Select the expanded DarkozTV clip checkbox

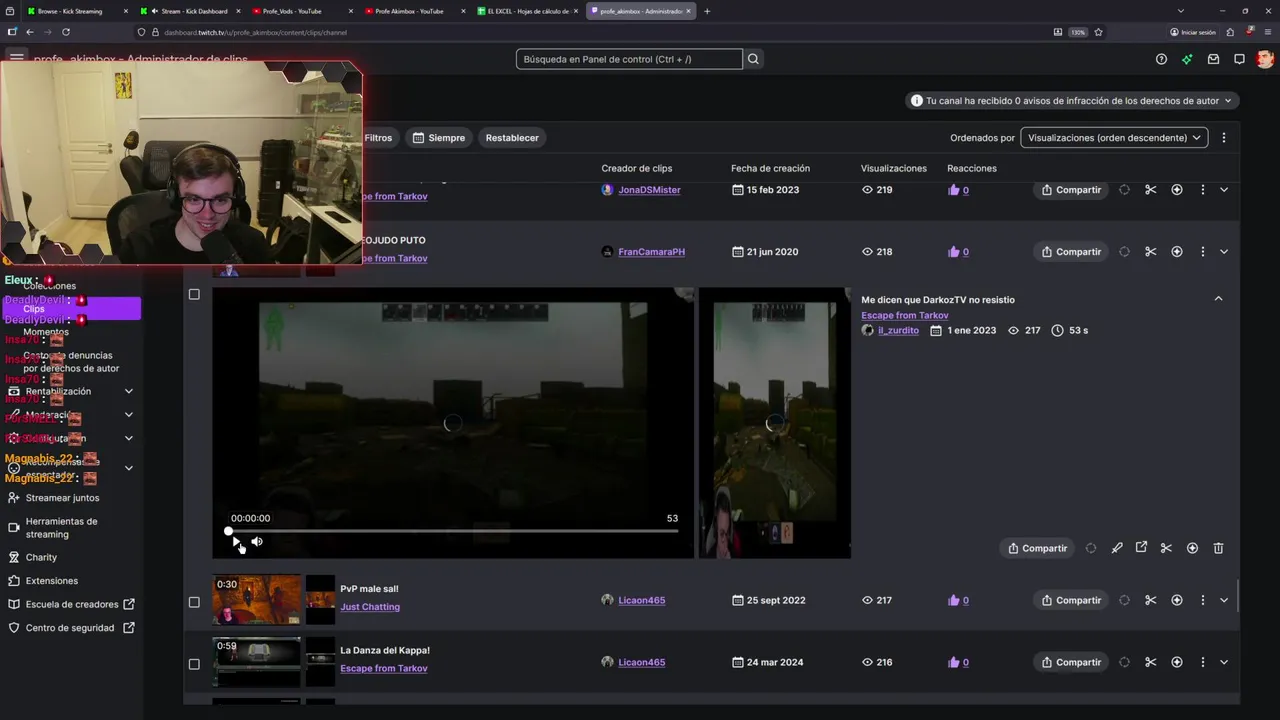194,294
